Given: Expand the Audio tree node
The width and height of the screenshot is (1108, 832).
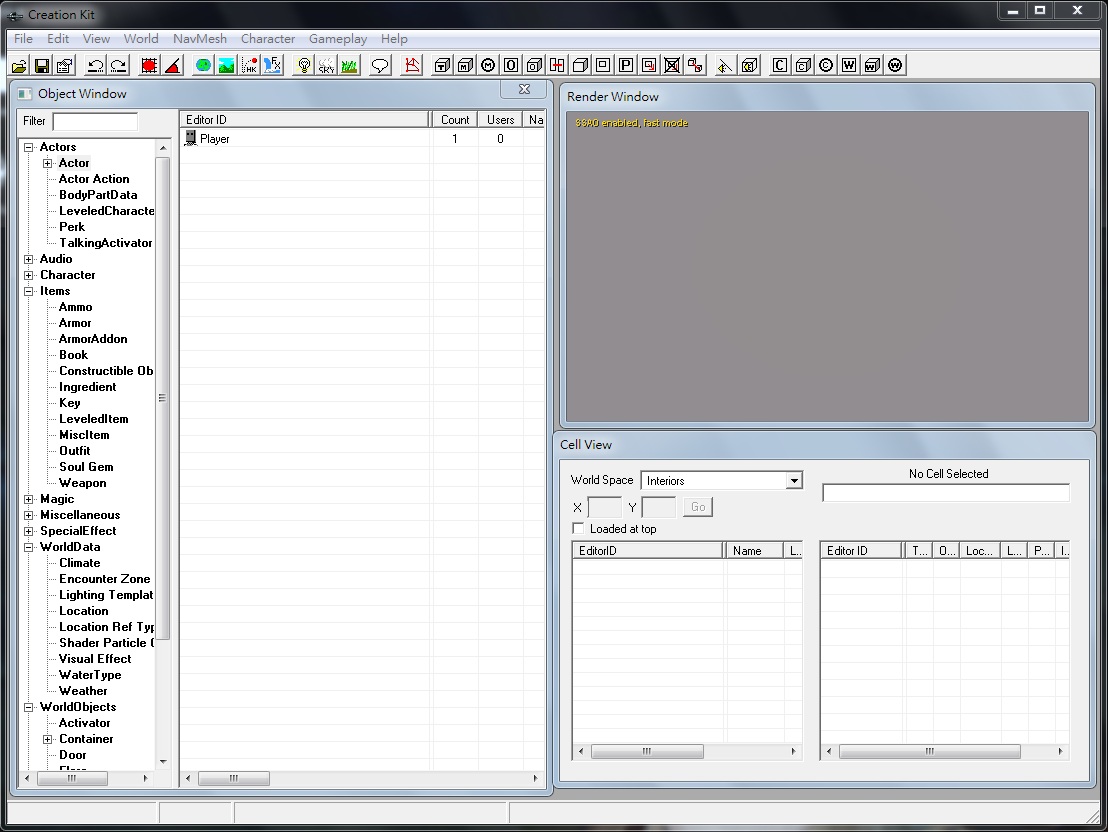Looking at the screenshot, I should point(29,259).
